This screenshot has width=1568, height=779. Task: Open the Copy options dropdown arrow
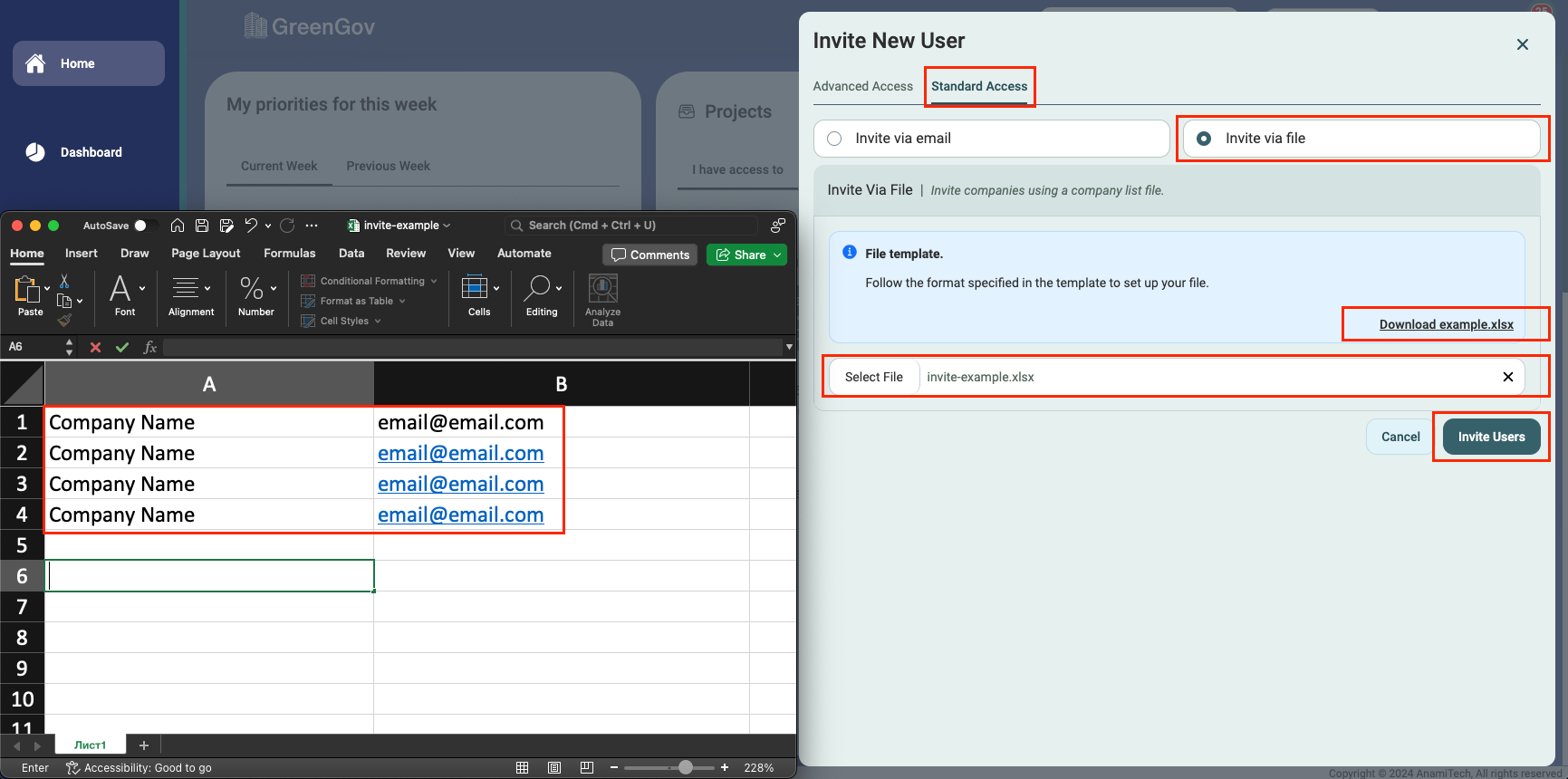click(80, 301)
